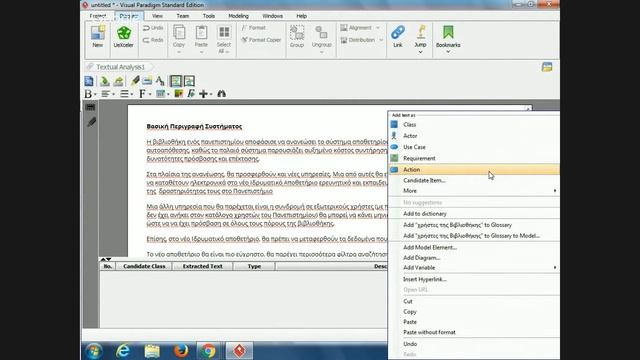Open the Modeling menu
The height and width of the screenshot is (360, 640).
tap(238, 16)
